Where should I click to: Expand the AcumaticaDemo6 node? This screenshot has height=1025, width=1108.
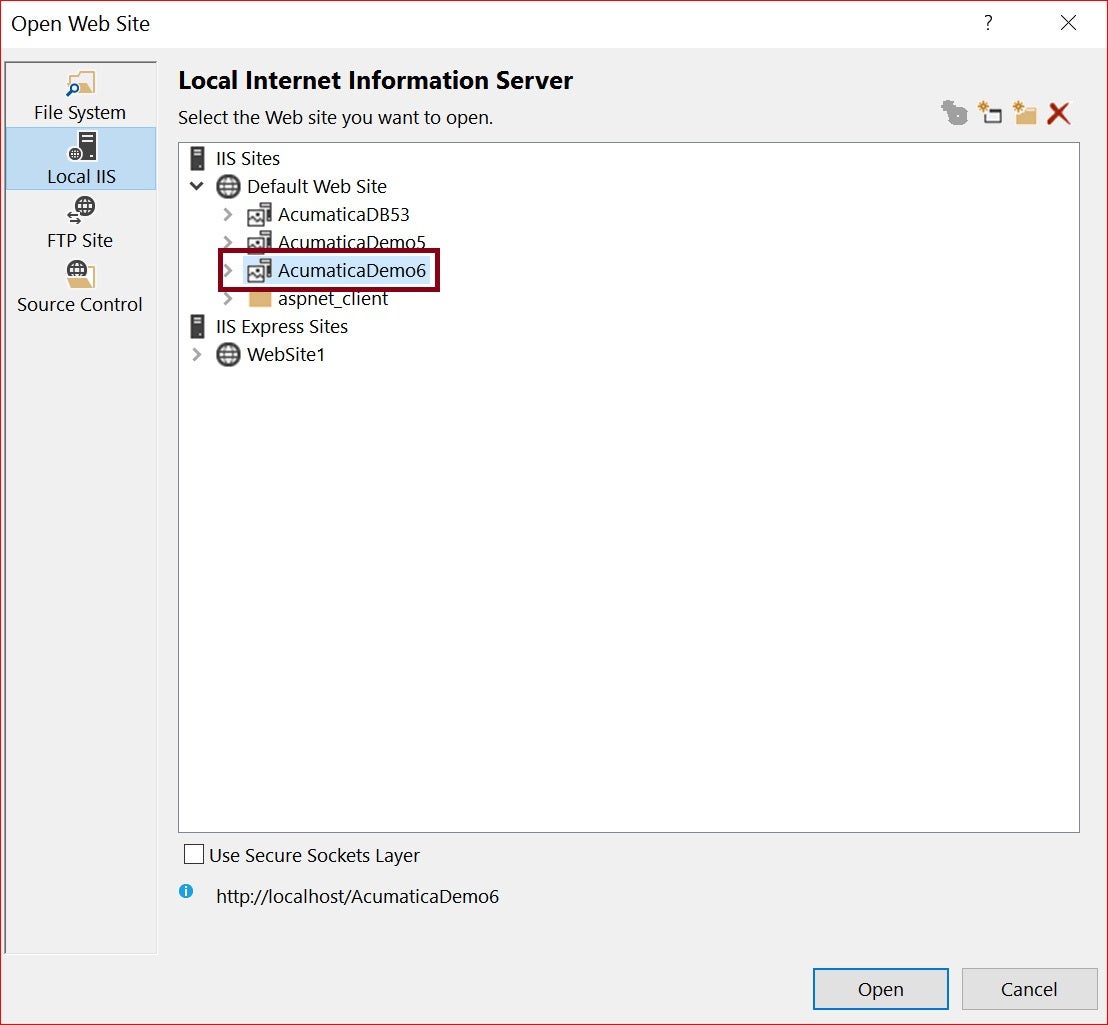point(228,271)
